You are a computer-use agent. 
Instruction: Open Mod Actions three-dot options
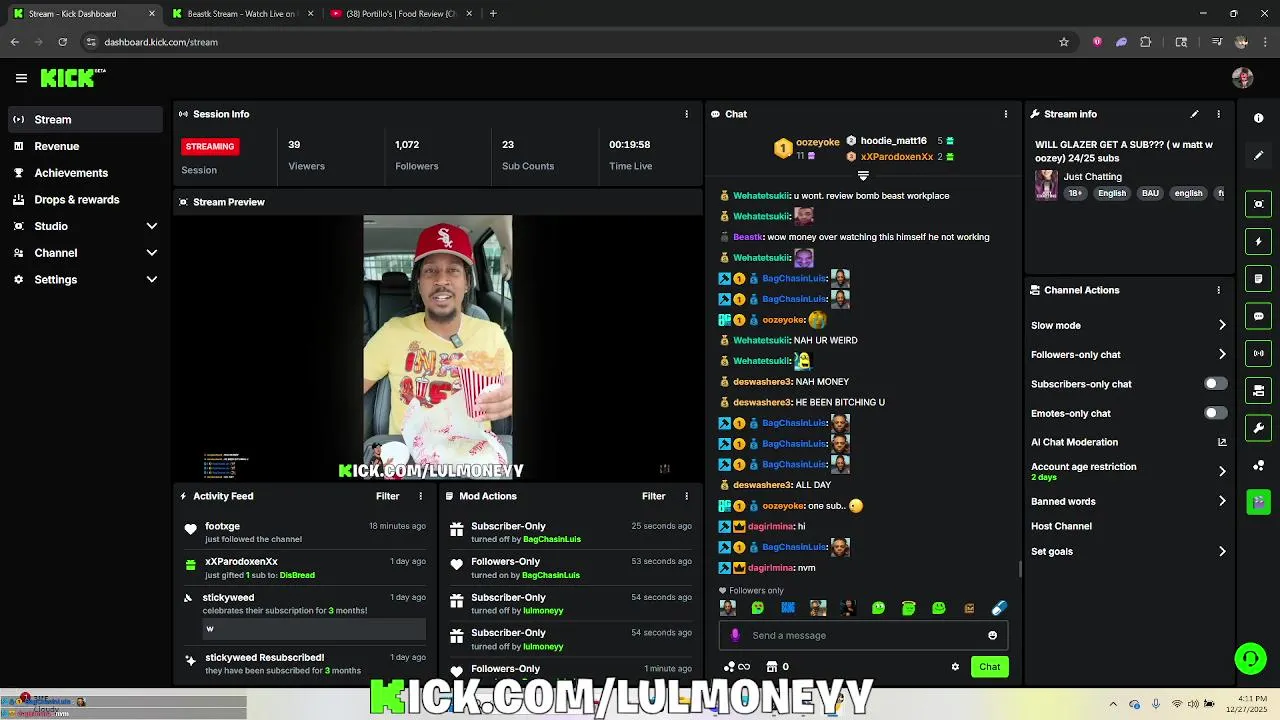pyautogui.click(x=686, y=496)
